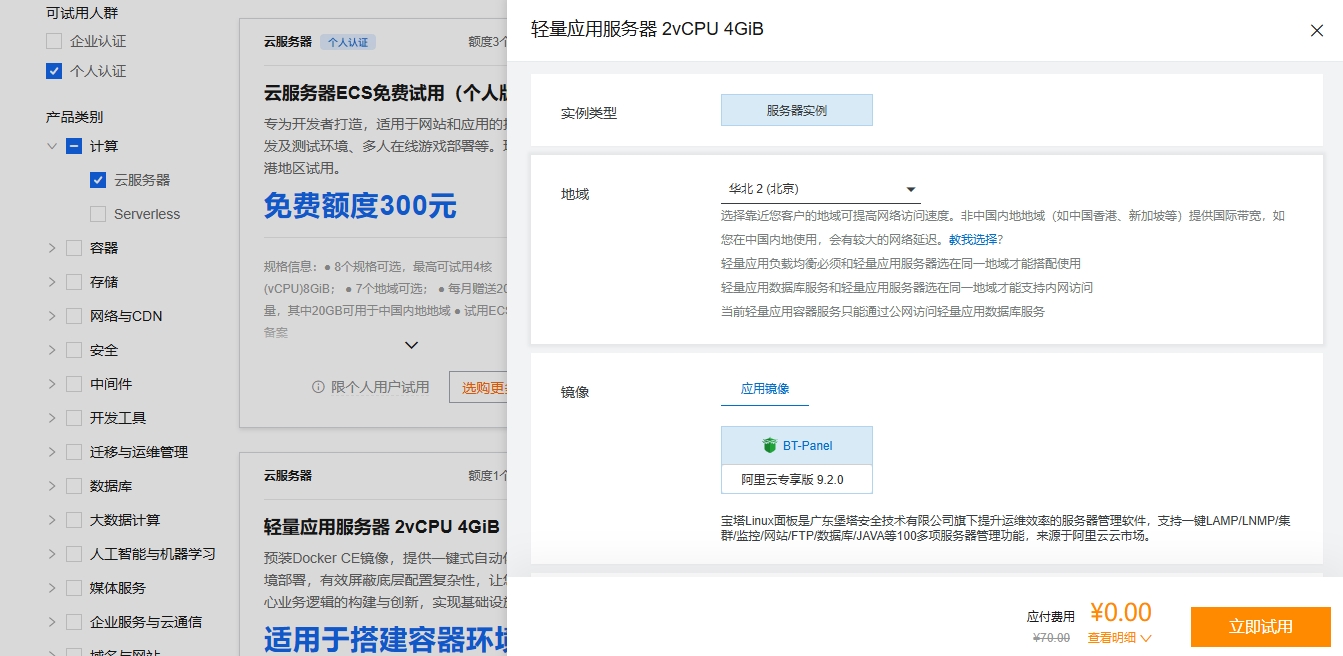
Task: Click info icon beside 限个人用户试用
Action: [x=318, y=387]
